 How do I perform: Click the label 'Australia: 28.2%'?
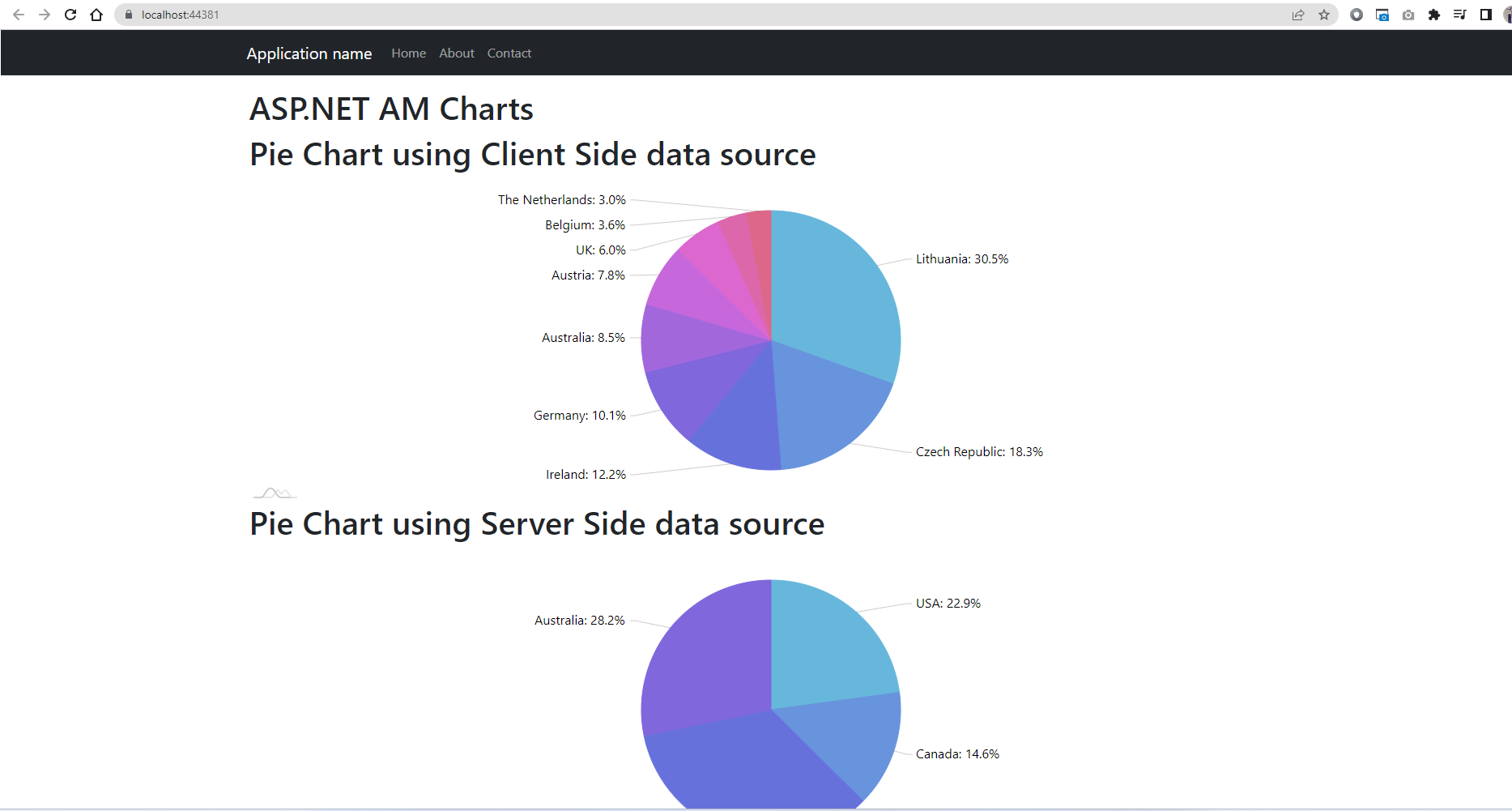click(x=579, y=621)
